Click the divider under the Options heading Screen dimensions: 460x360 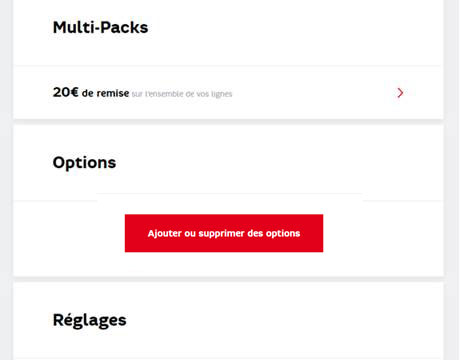228,201
